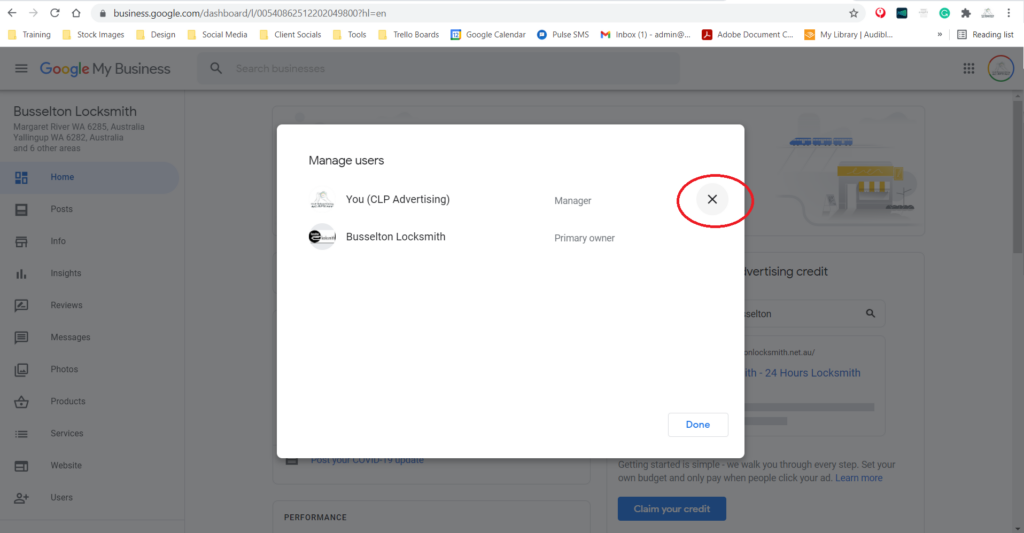Click the Reviews icon in sidebar

point(21,305)
